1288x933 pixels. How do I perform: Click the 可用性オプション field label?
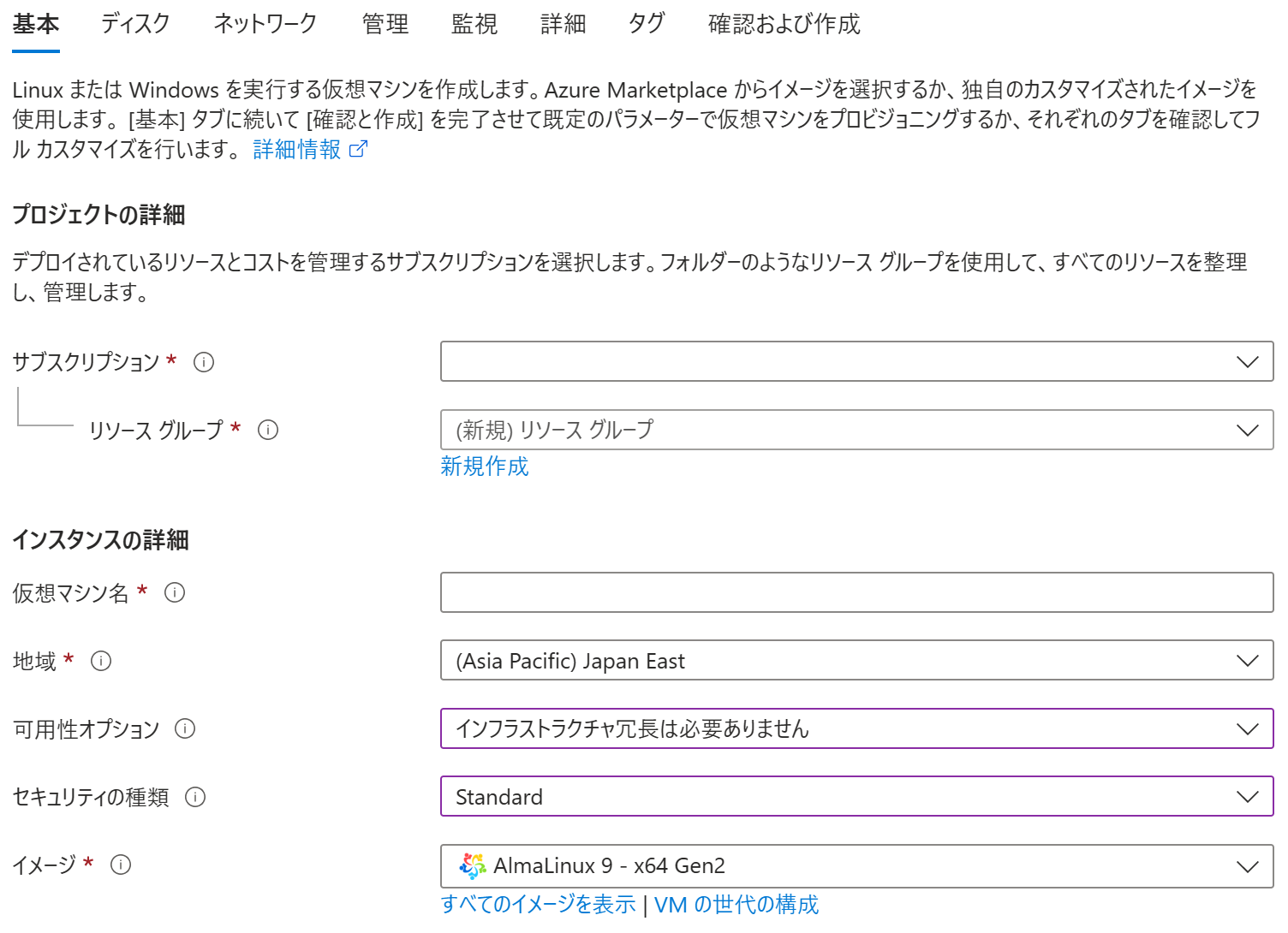point(86,728)
